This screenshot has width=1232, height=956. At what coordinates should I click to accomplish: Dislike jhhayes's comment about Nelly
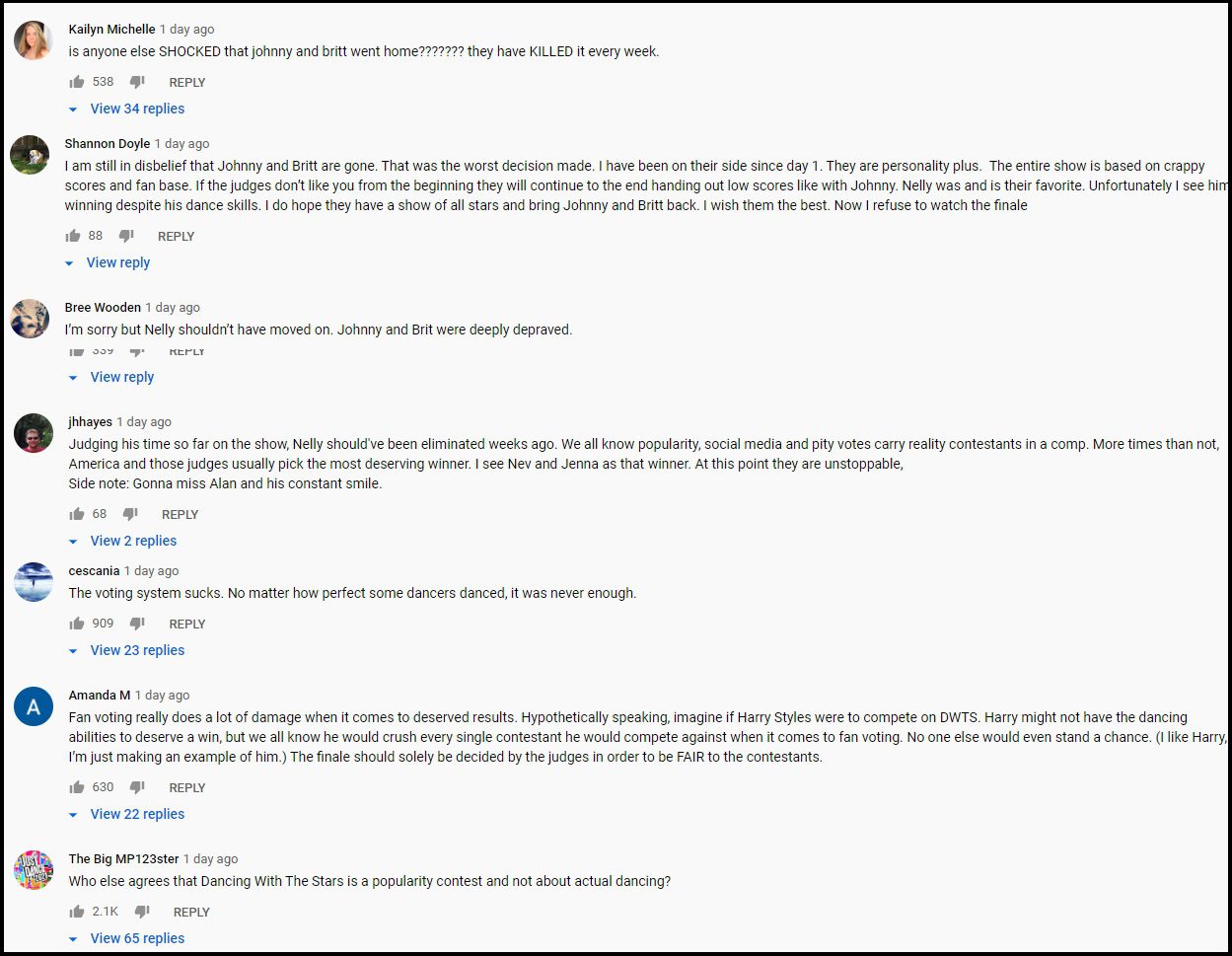[129, 514]
